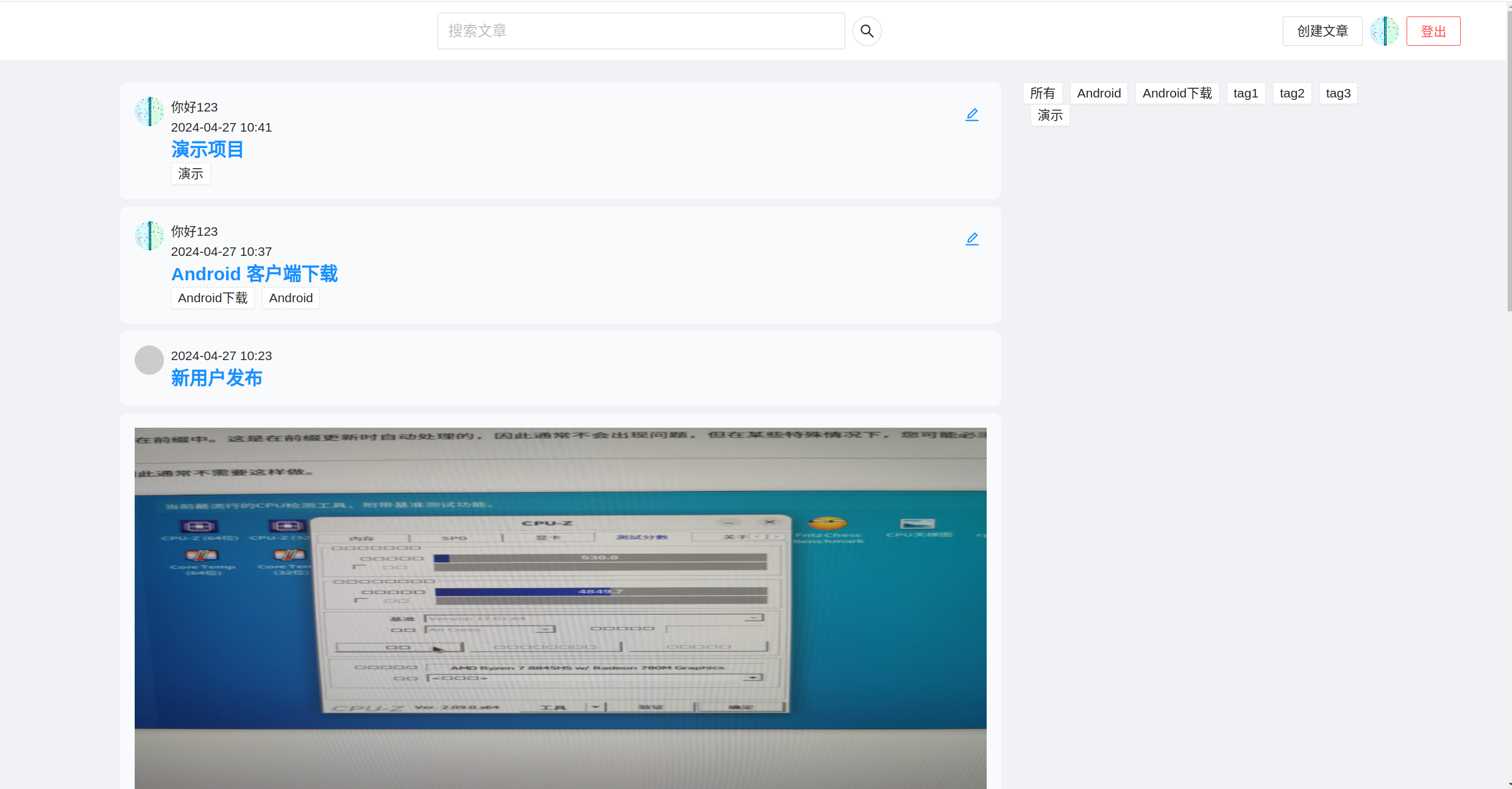Screen dimensions: 1512x789
Task: Click the user avatar in the header
Action: (x=1385, y=31)
